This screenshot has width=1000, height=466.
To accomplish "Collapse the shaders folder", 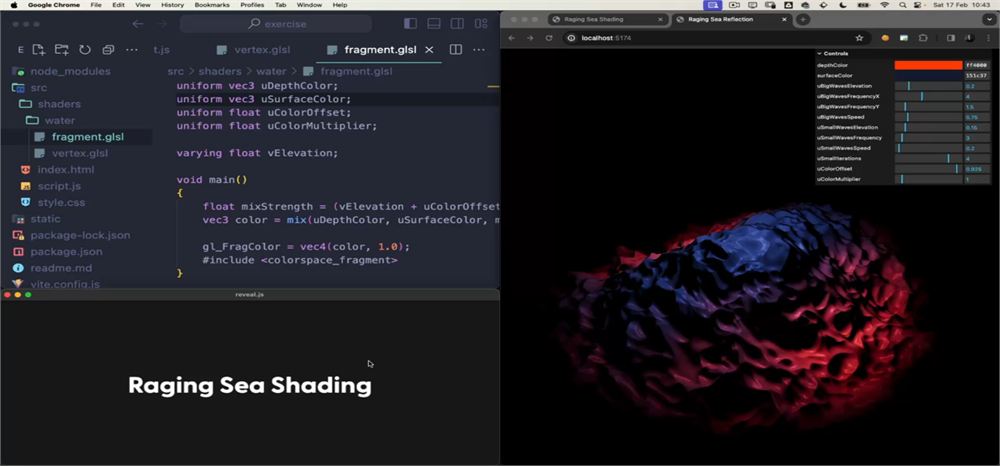I will click(59, 104).
